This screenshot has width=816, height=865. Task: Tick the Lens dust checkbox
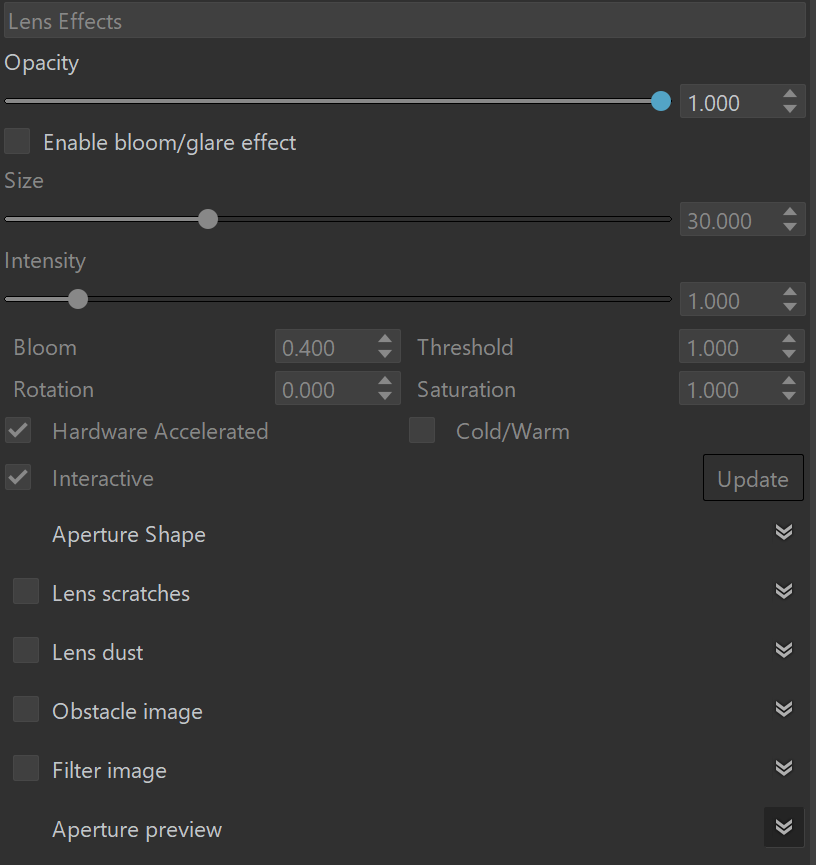pyautogui.click(x=26, y=650)
